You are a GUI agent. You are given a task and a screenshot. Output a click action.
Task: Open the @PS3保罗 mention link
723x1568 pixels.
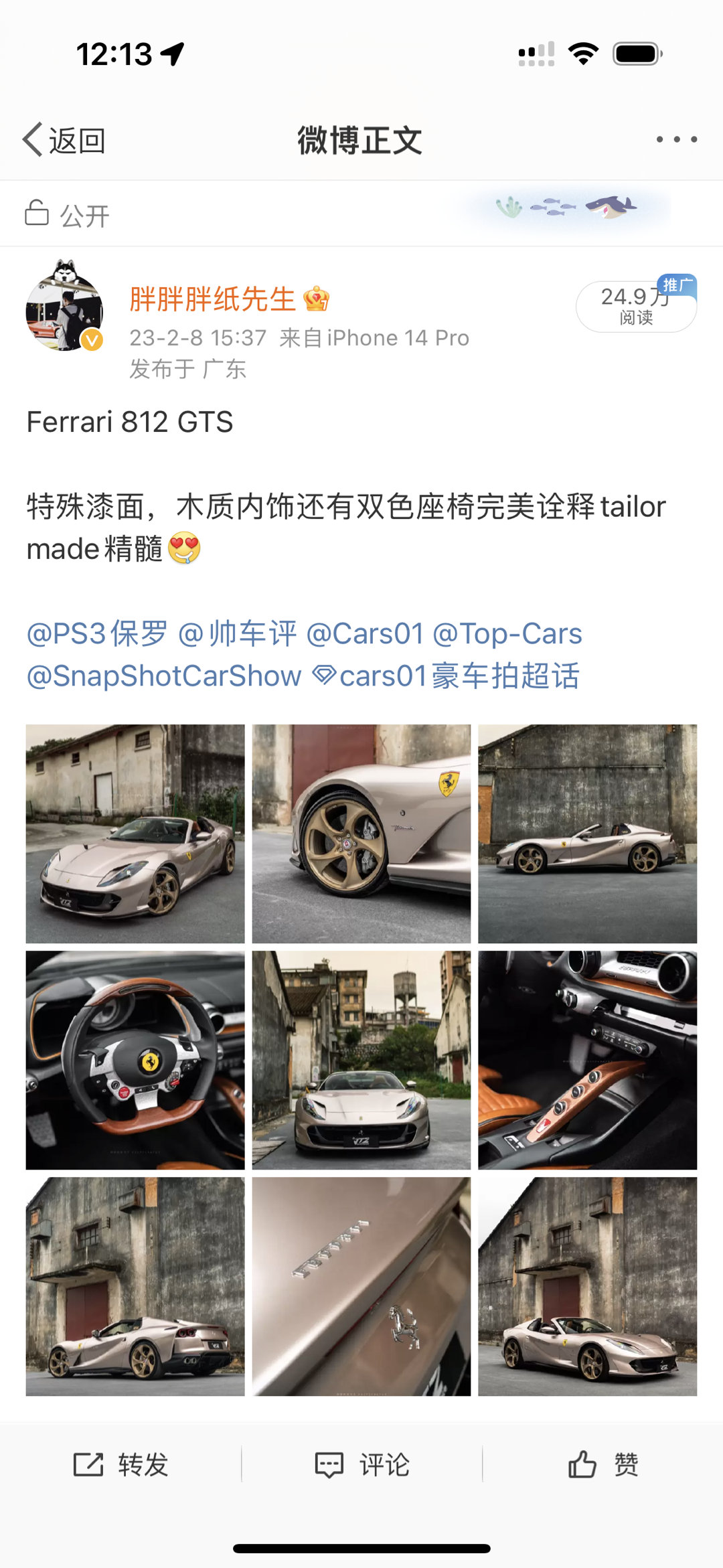point(97,633)
